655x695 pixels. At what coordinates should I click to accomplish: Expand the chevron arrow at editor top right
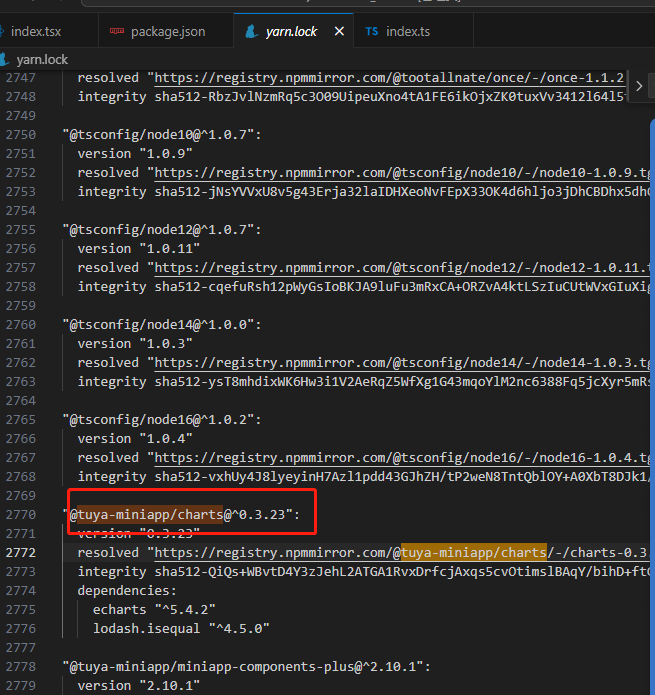point(639,86)
